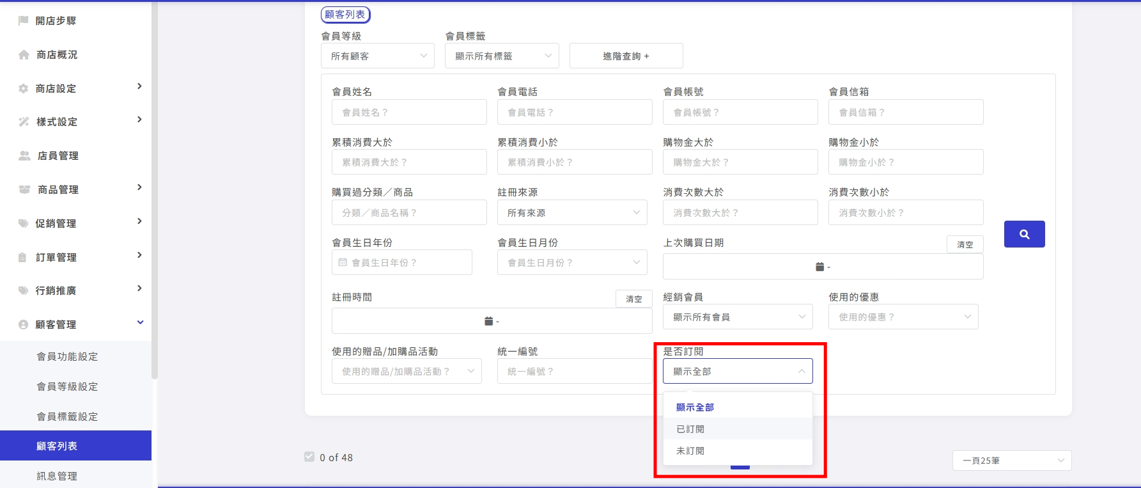Click calendar icon in 會員生日年份 field
Screen dimensions: 1141x488
point(343,262)
